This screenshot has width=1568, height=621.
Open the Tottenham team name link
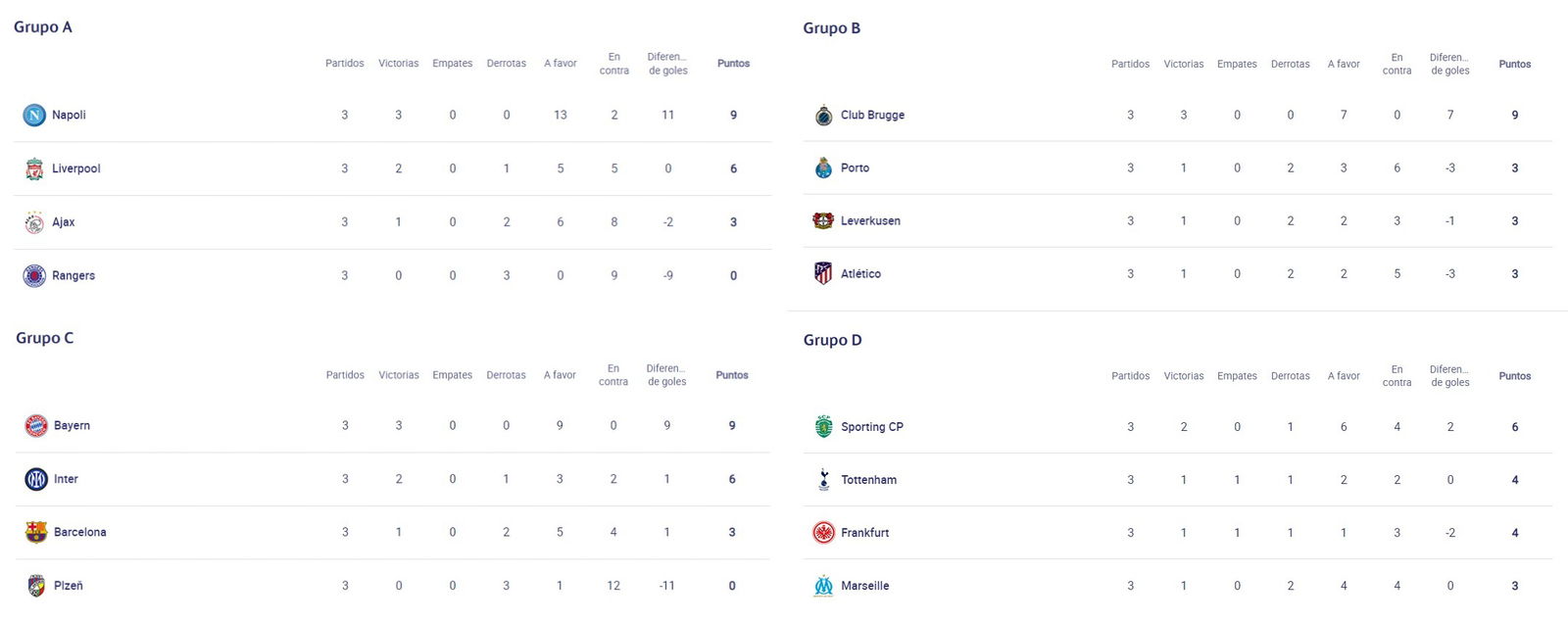tap(868, 480)
